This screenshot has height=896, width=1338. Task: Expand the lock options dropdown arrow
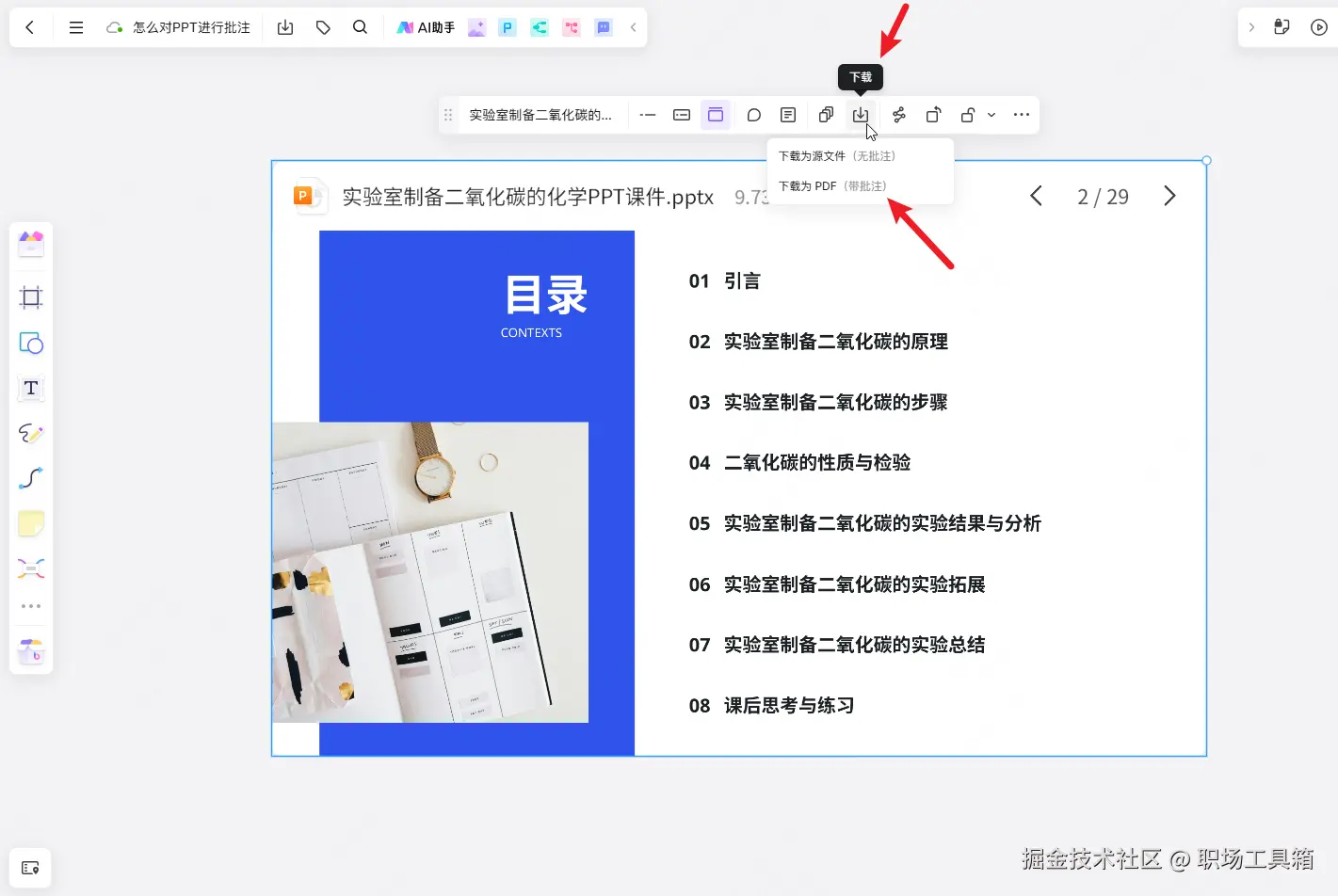(x=991, y=115)
